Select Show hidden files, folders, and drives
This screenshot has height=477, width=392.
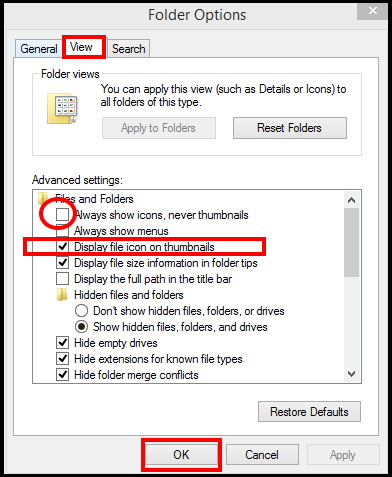tap(81, 327)
